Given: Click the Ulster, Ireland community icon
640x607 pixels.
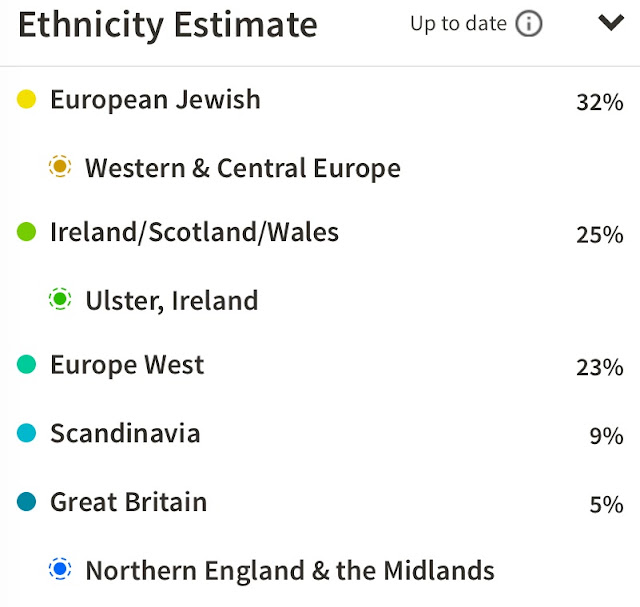Looking at the screenshot, I should (x=60, y=299).
